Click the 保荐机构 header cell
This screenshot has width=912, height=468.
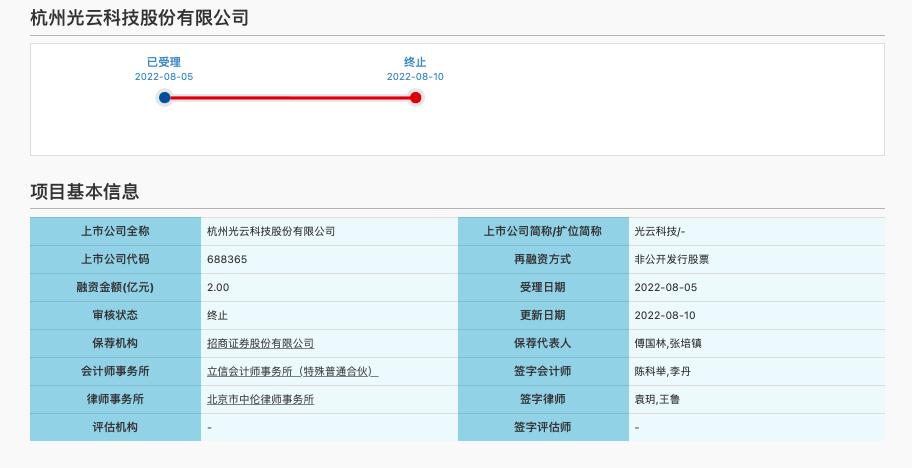click(115, 343)
